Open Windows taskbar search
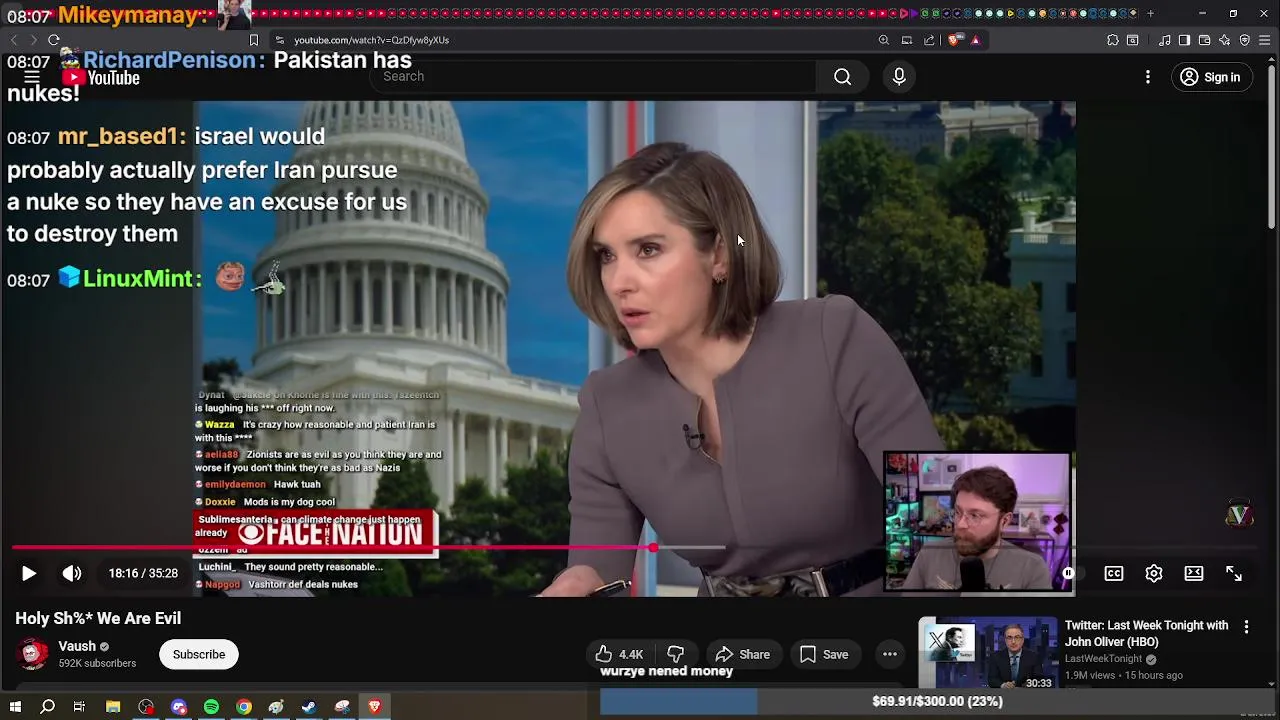Viewport: 1280px width, 720px height. tap(47, 707)
